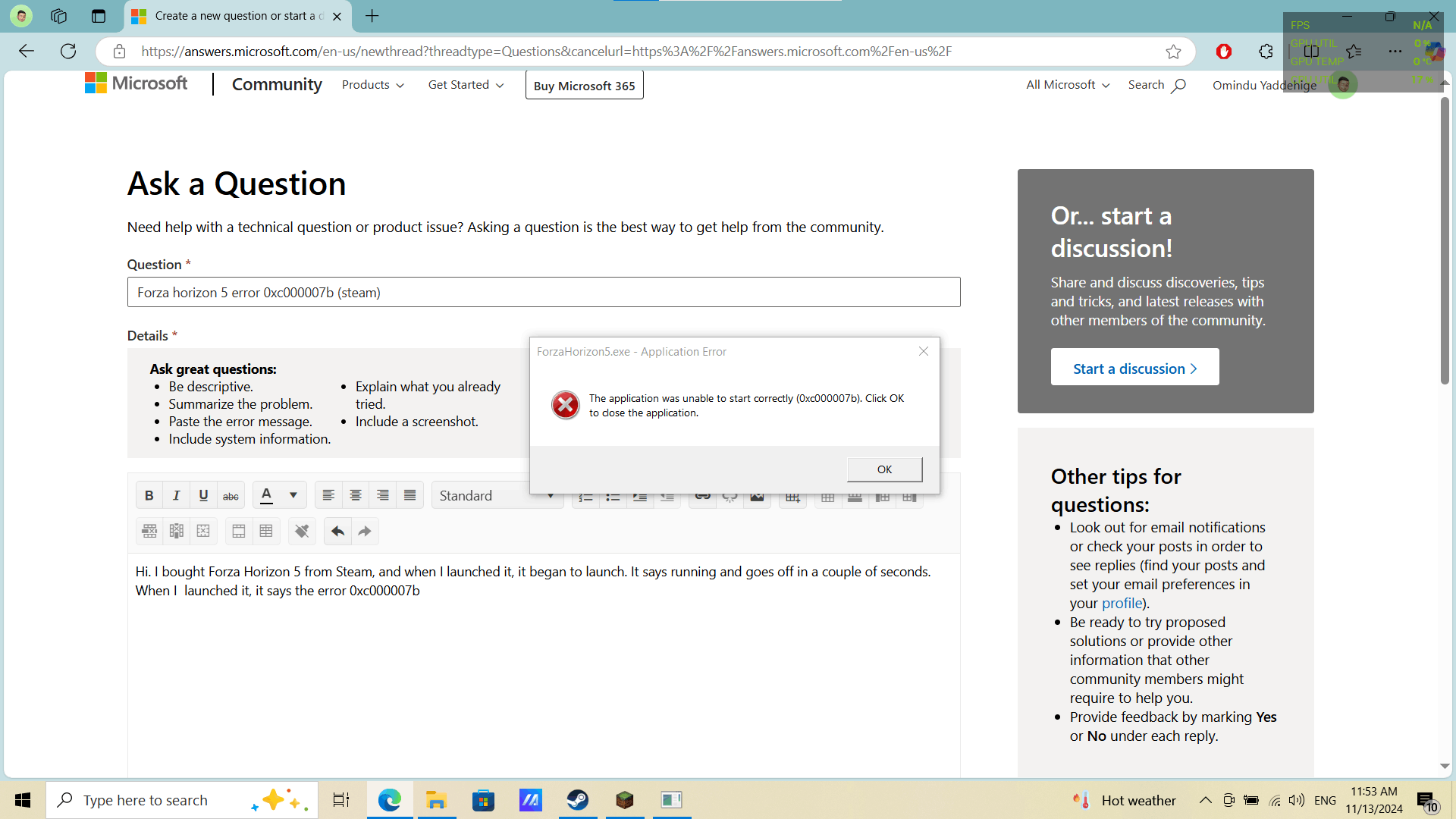Viewport: 1456px width, 819px height.
Task: Click Start a discussion button
Action: click(1134, 367)
